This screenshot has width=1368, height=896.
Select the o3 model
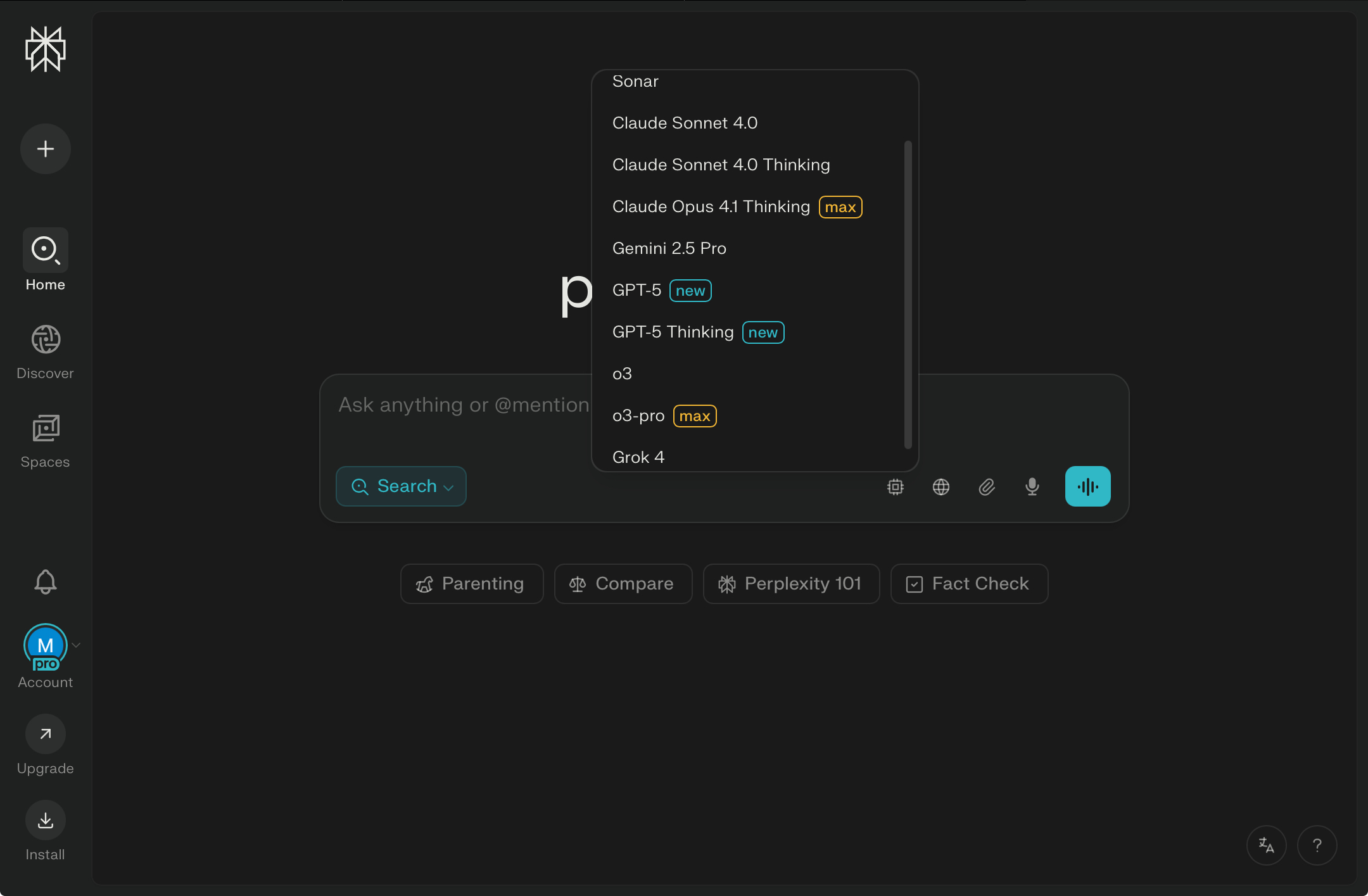[x=755, y=374]
